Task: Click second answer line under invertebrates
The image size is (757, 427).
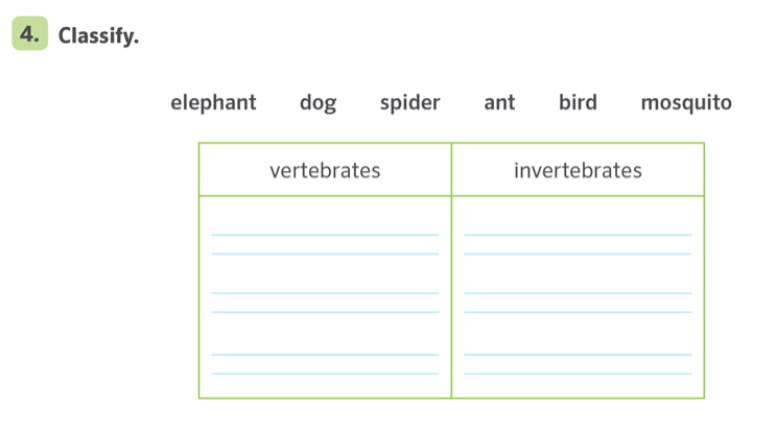Action: pos(578,302)
